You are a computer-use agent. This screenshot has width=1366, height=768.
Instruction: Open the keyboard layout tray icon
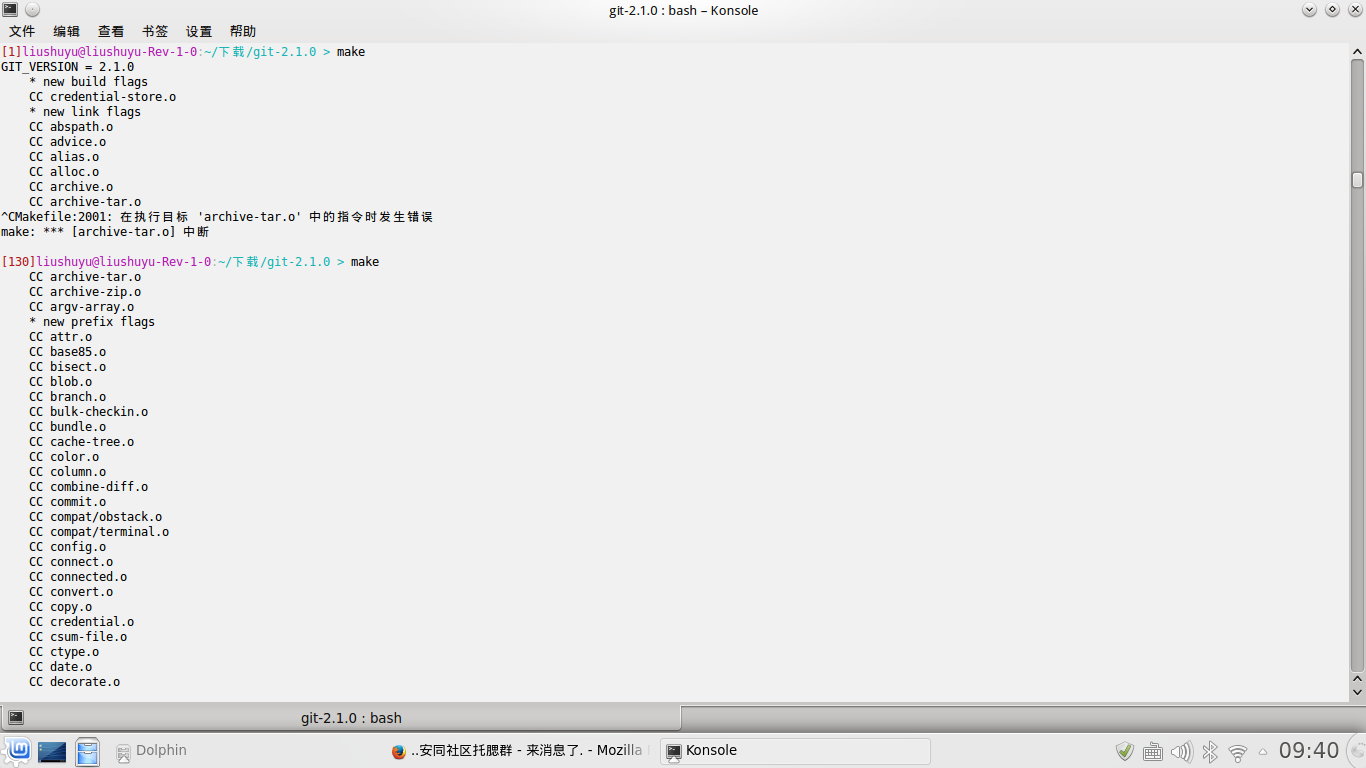pyautogui.click(x=1153, y=751)
